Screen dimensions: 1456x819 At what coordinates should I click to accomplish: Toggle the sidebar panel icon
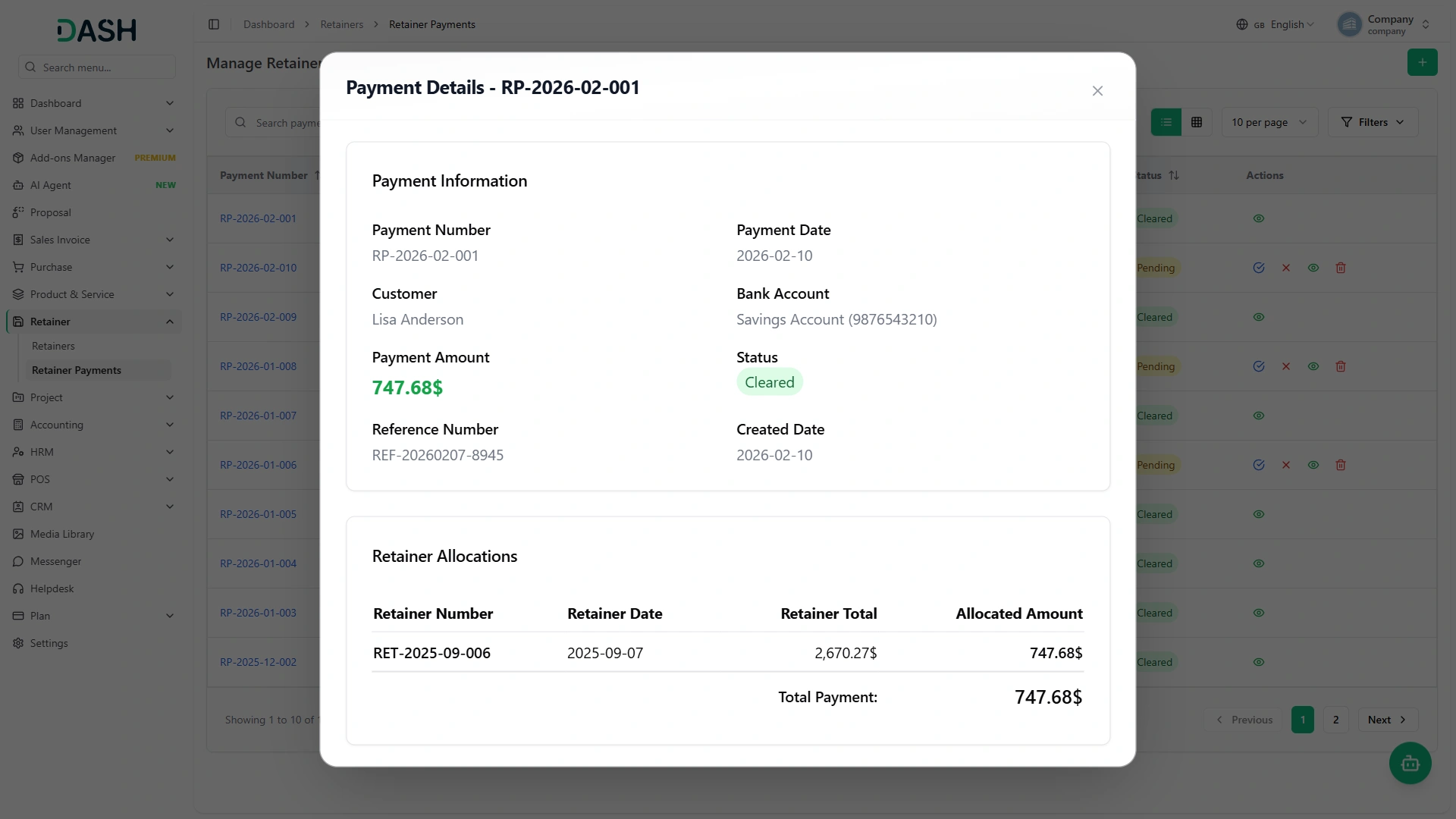(x=214, y=24)
